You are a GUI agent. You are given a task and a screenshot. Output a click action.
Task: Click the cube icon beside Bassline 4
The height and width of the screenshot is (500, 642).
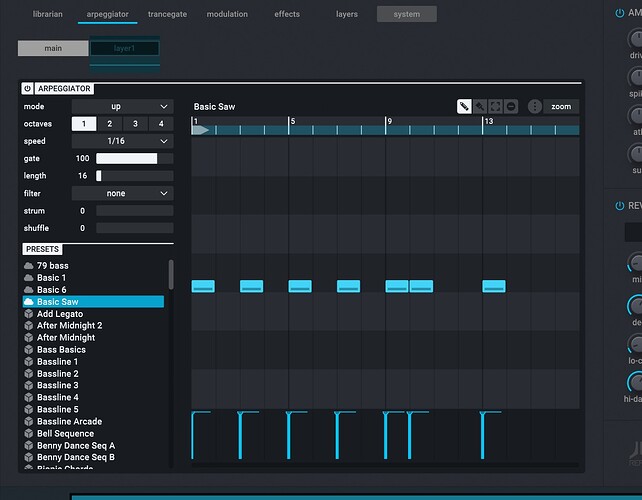click(x=29, y=397)
